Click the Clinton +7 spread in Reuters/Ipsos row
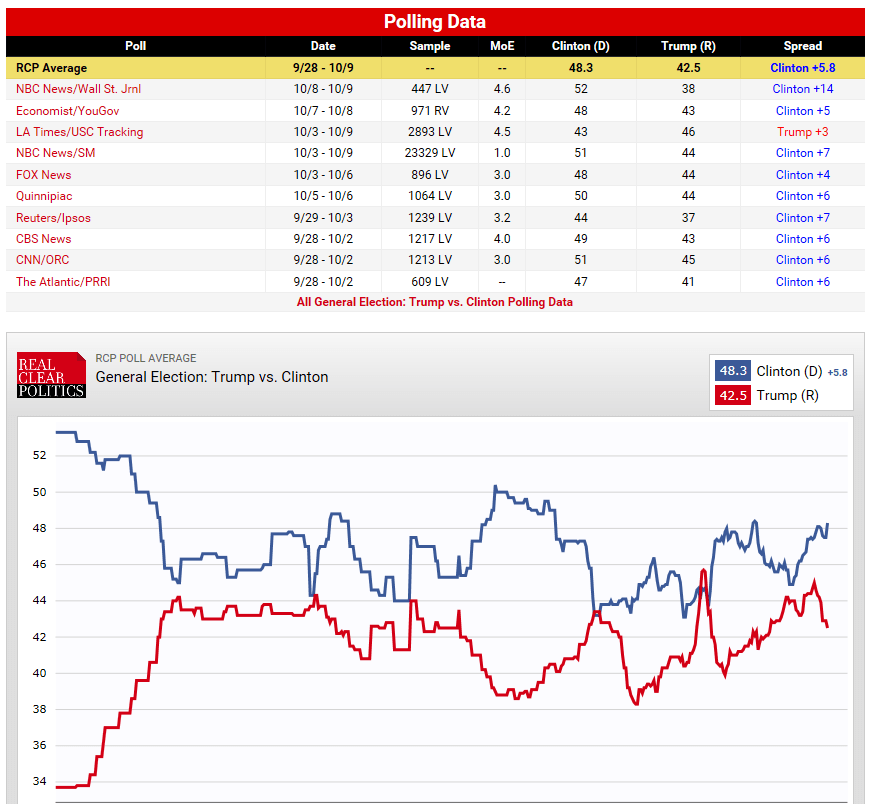The image size is (874, 804). click(803, 218)
